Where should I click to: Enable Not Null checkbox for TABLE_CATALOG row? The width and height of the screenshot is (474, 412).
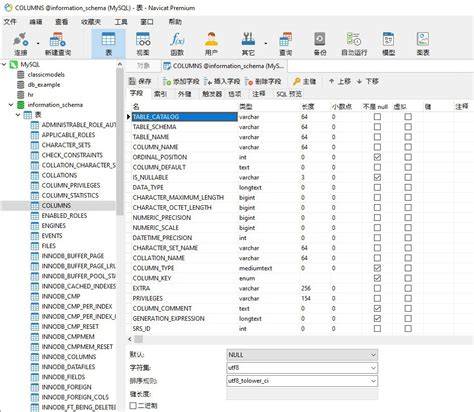(x=377, y=117)
